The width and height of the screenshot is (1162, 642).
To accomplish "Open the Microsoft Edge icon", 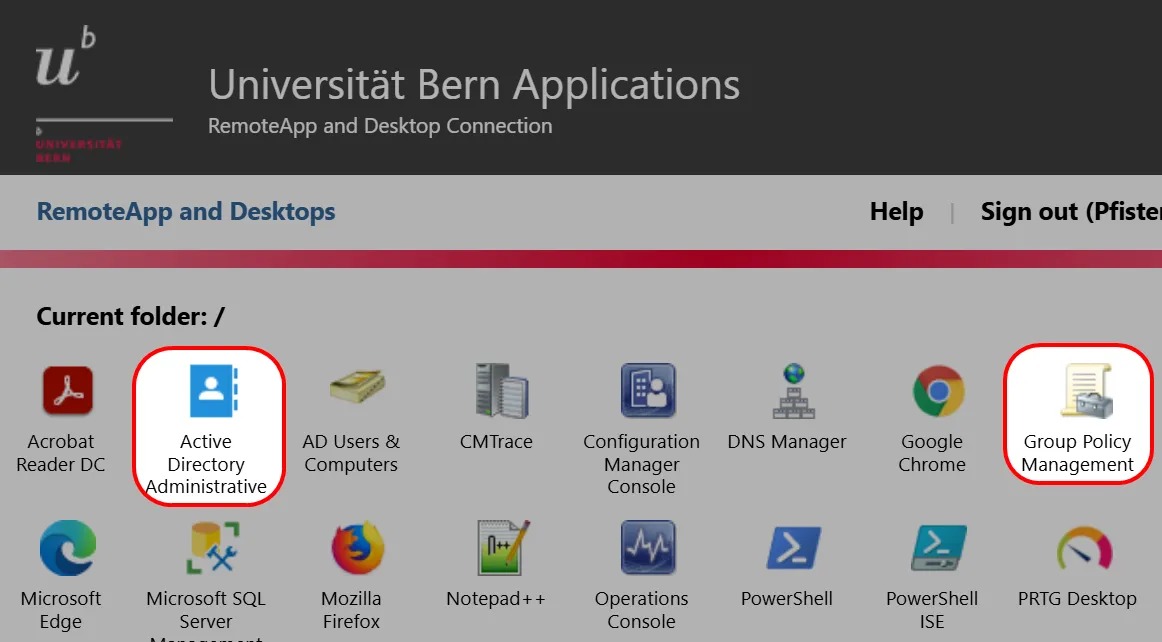I will 67,548.
